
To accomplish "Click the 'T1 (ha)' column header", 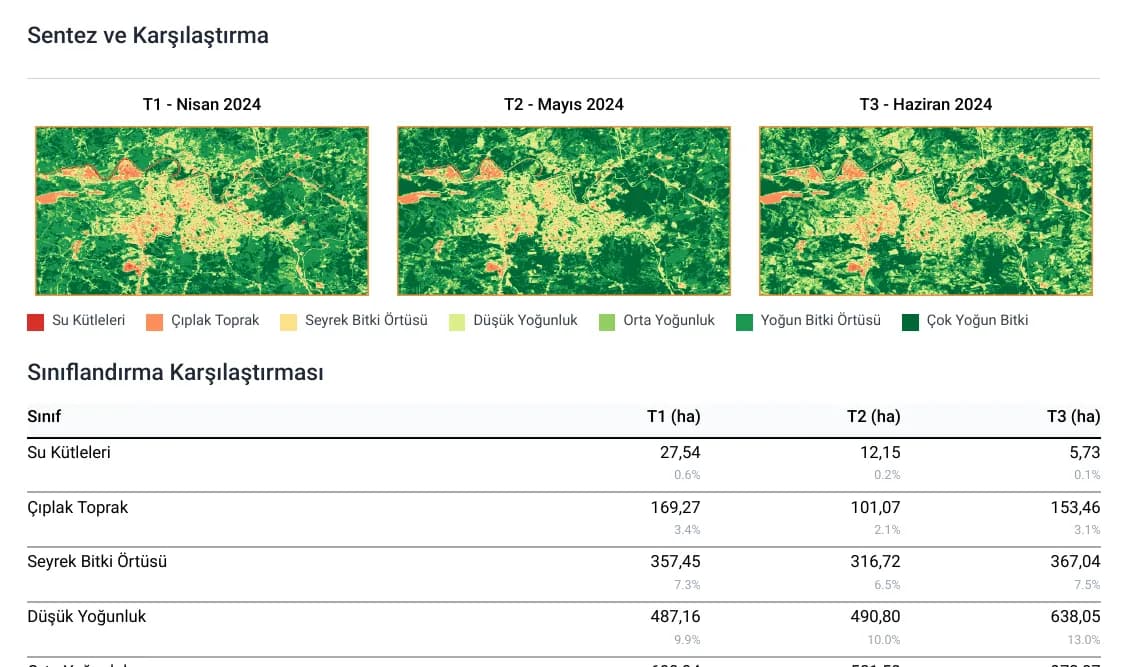I will (674, 416).
